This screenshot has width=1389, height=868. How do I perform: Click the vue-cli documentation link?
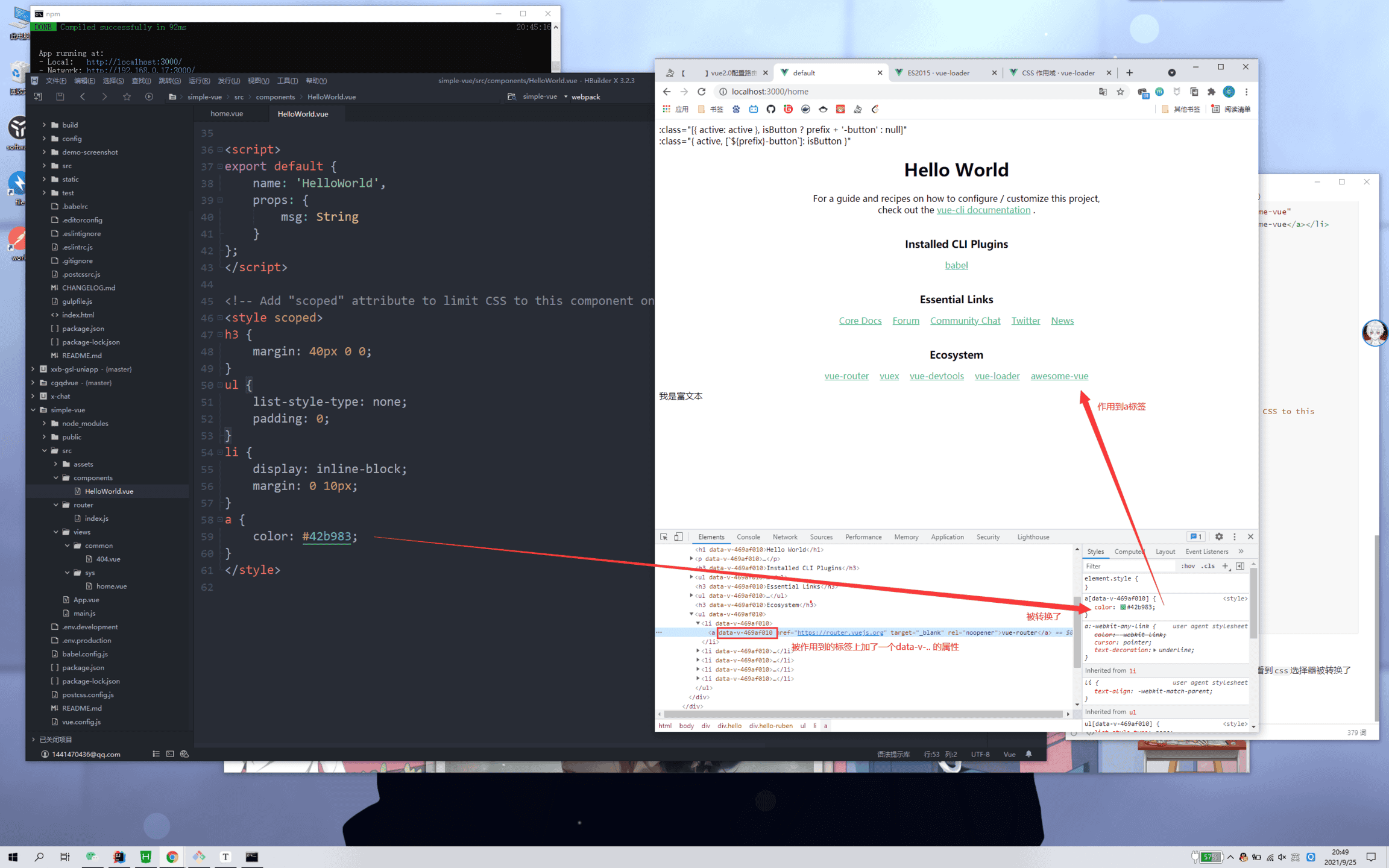[x=983, y=210]
